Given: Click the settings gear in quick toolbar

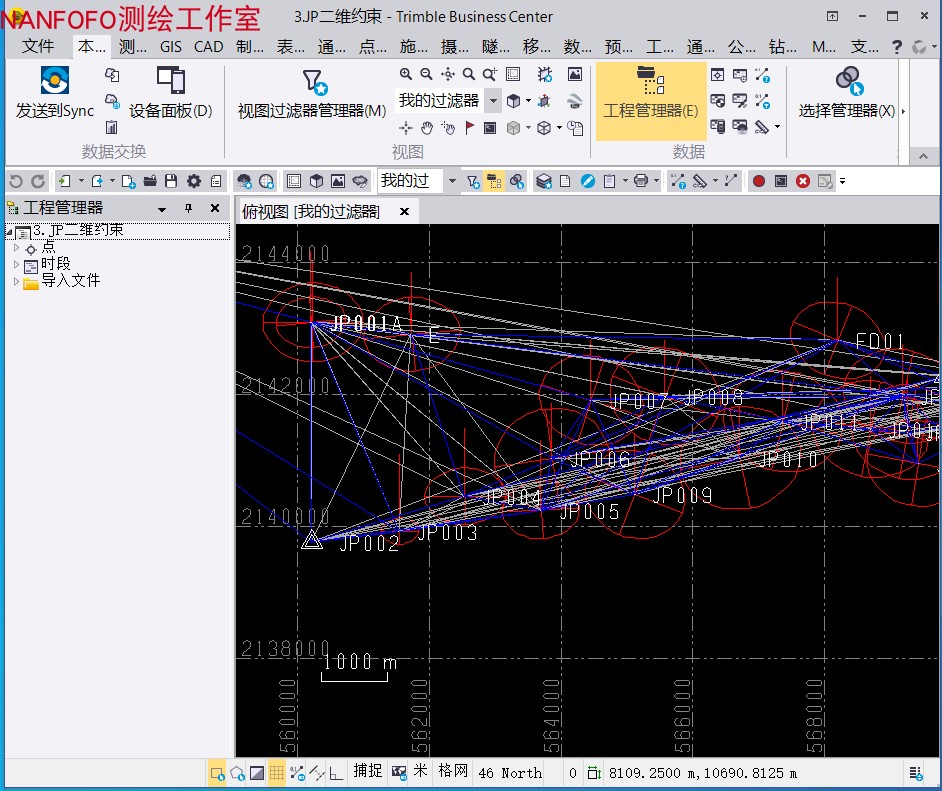Looking at the screenshot, I should coord(193,181).
